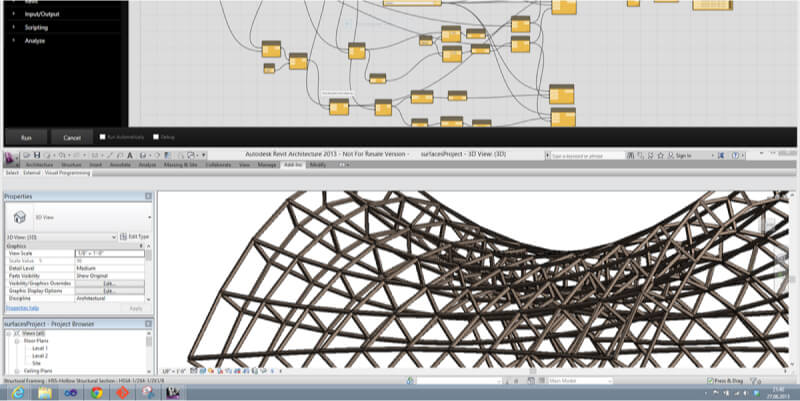Close the Project Browser panel
Viewport: 800px width, 401px height.
pos(148,323)
